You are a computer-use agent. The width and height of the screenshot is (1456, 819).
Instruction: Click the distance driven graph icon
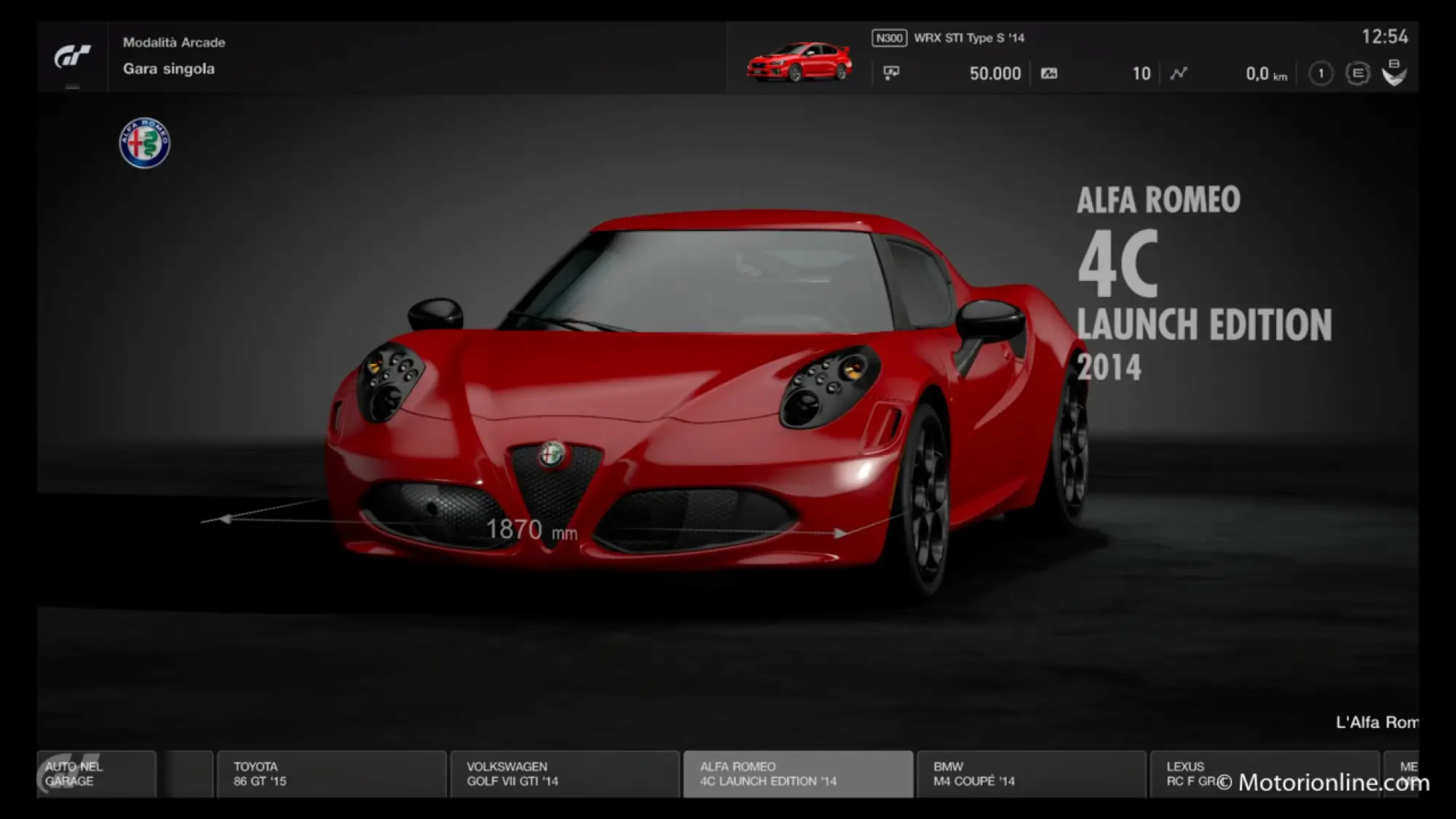pyautogui.click(x=1179, y=73)
